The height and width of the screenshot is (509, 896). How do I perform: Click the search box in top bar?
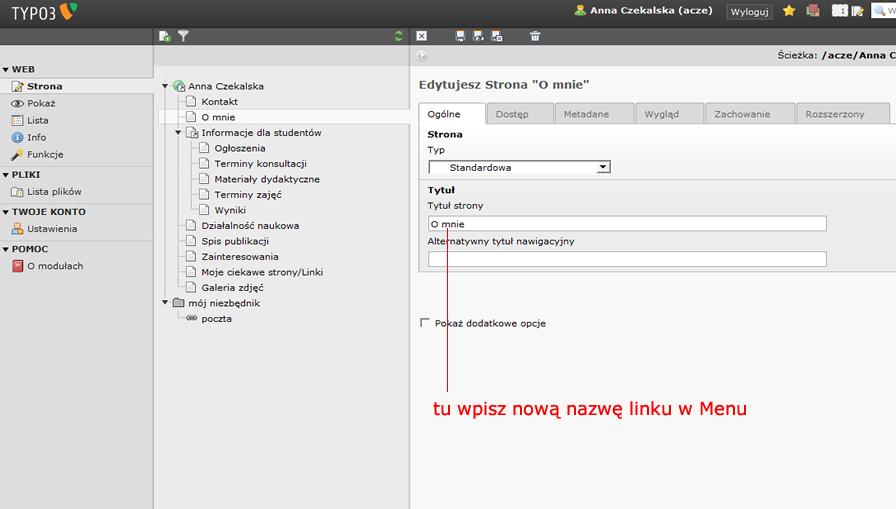pyautogui.click(x=883, y=10)
